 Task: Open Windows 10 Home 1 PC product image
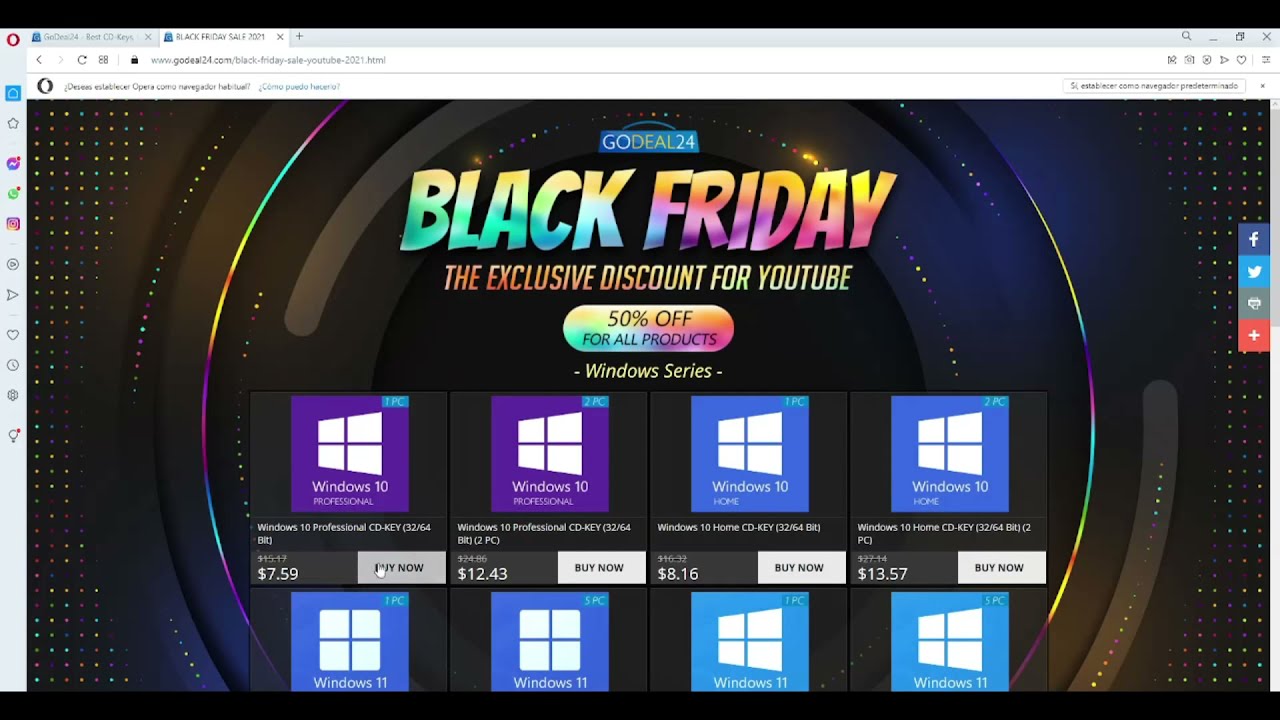[750, 454]
